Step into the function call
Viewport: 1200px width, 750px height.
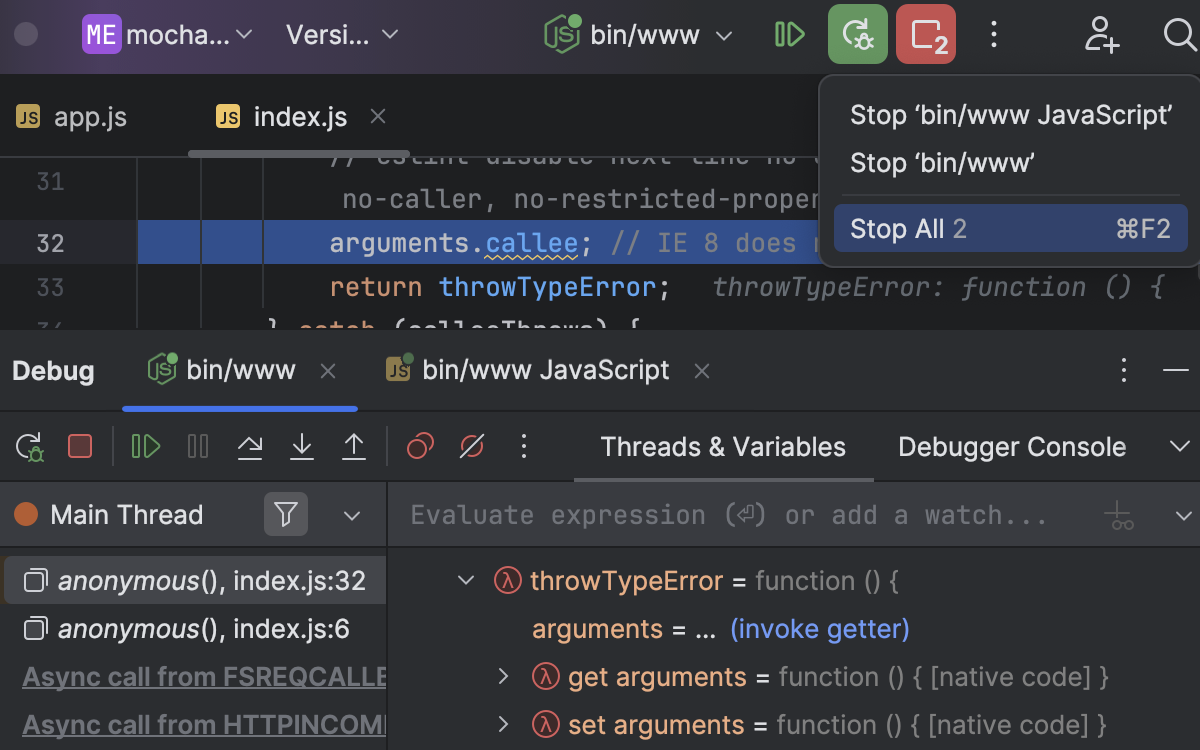point(302,446)
